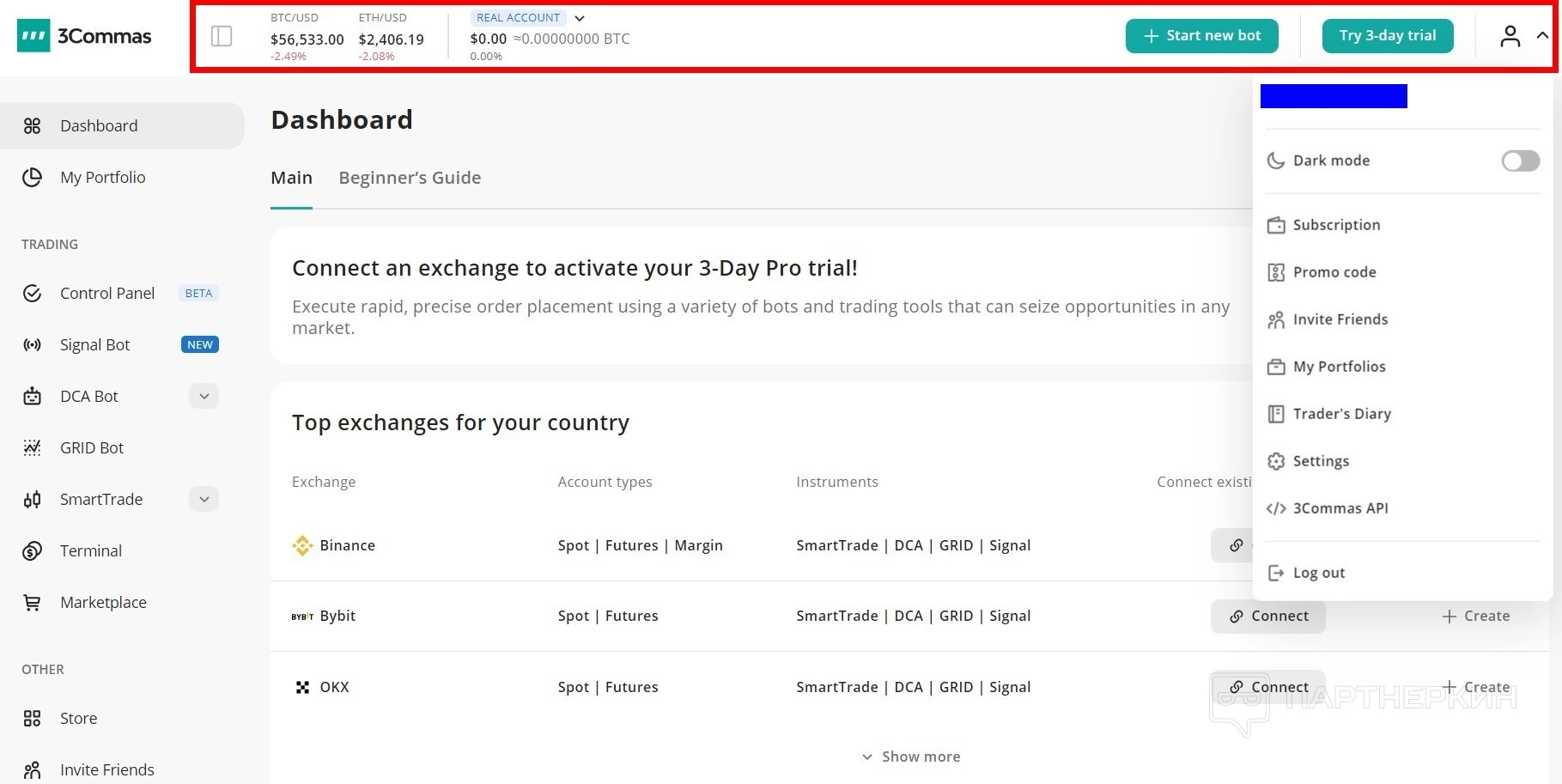Select Settings in the profile menu
The height and width of the screenshot is (784, 1562).
[x=1321, y=461]
